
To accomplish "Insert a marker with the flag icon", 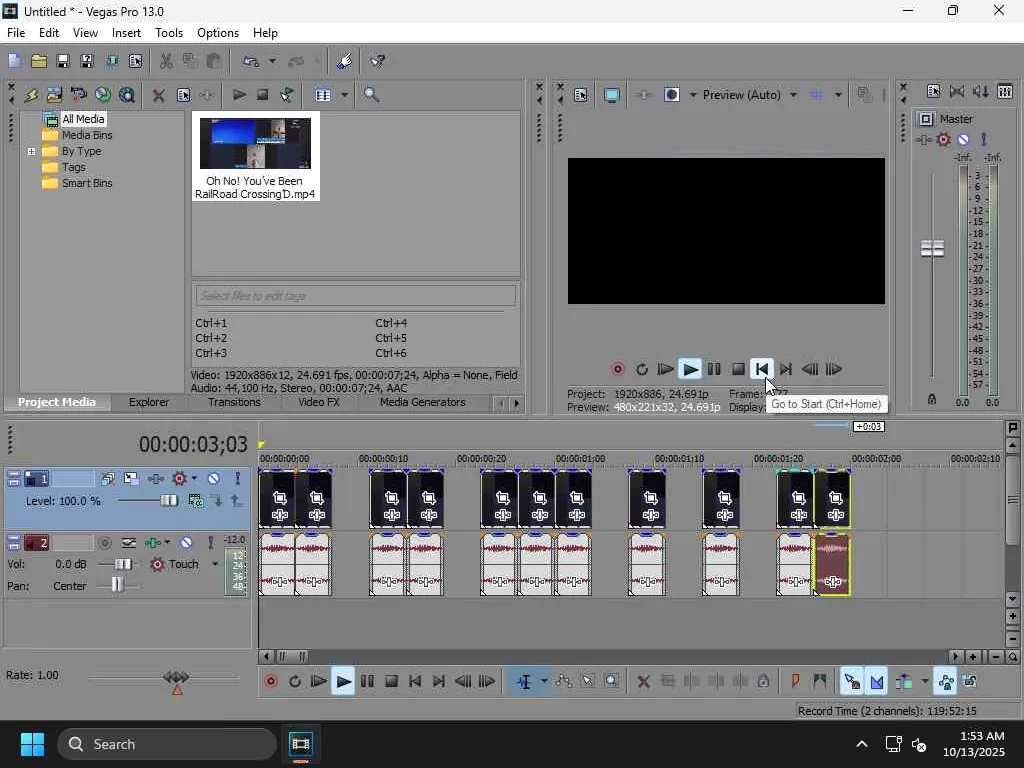I will point(795,682).
